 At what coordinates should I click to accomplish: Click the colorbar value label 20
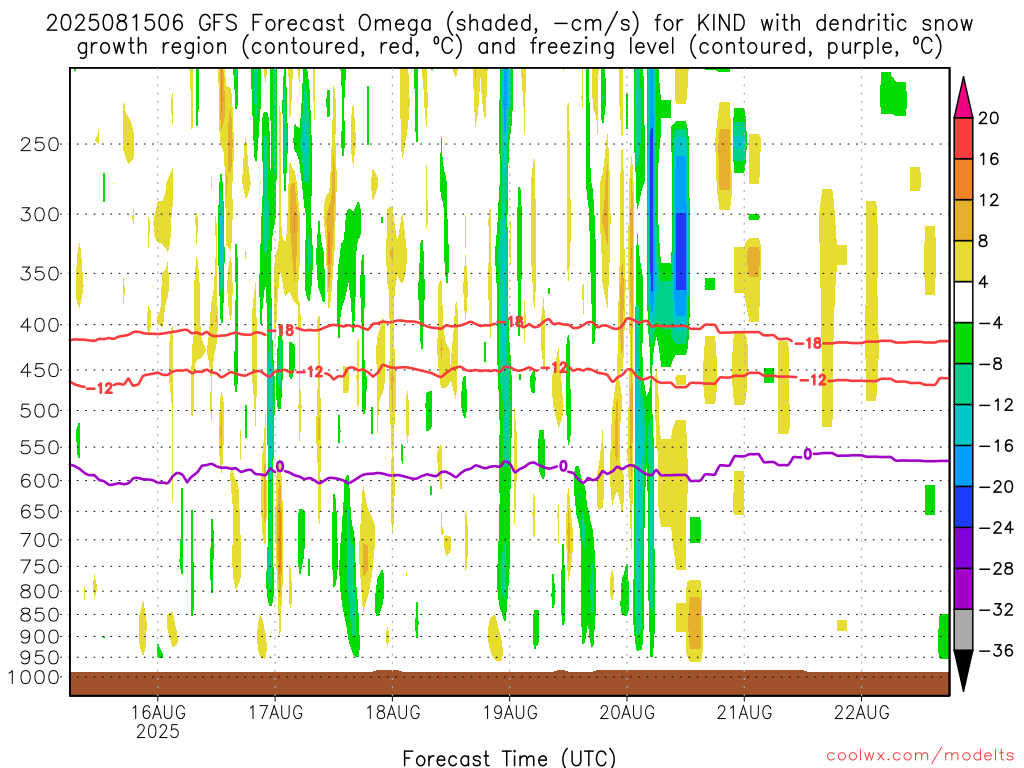pos(988,118)
